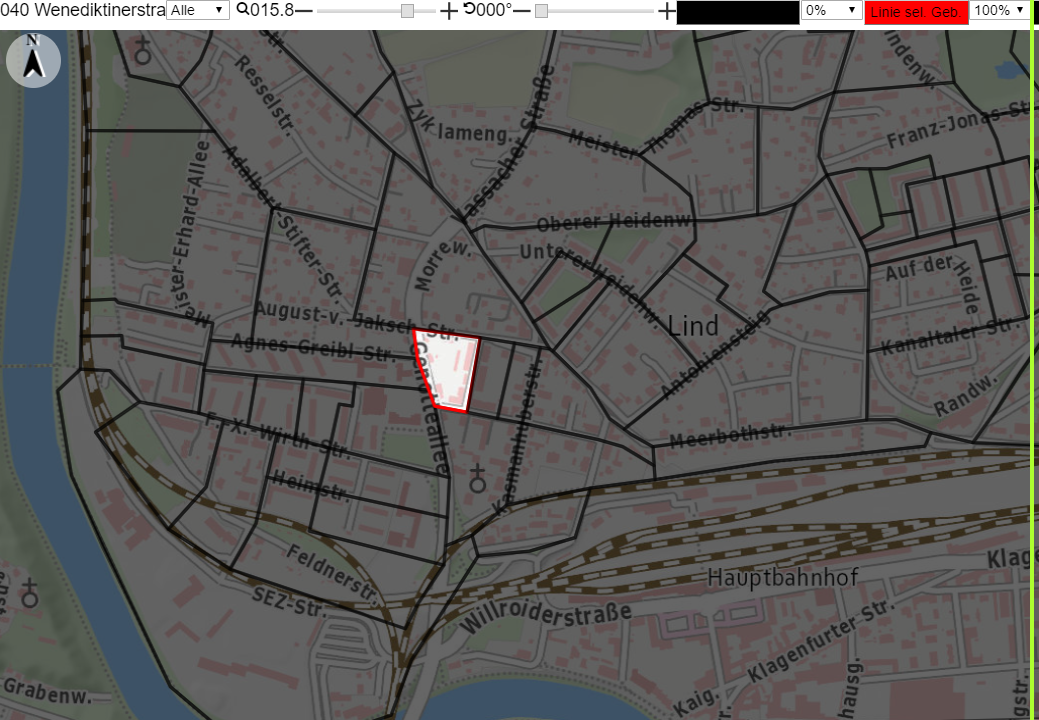This screenshot has height=720, width=1039.
Task: Click the zoom plus icon
Action: (x=449, y=11)
